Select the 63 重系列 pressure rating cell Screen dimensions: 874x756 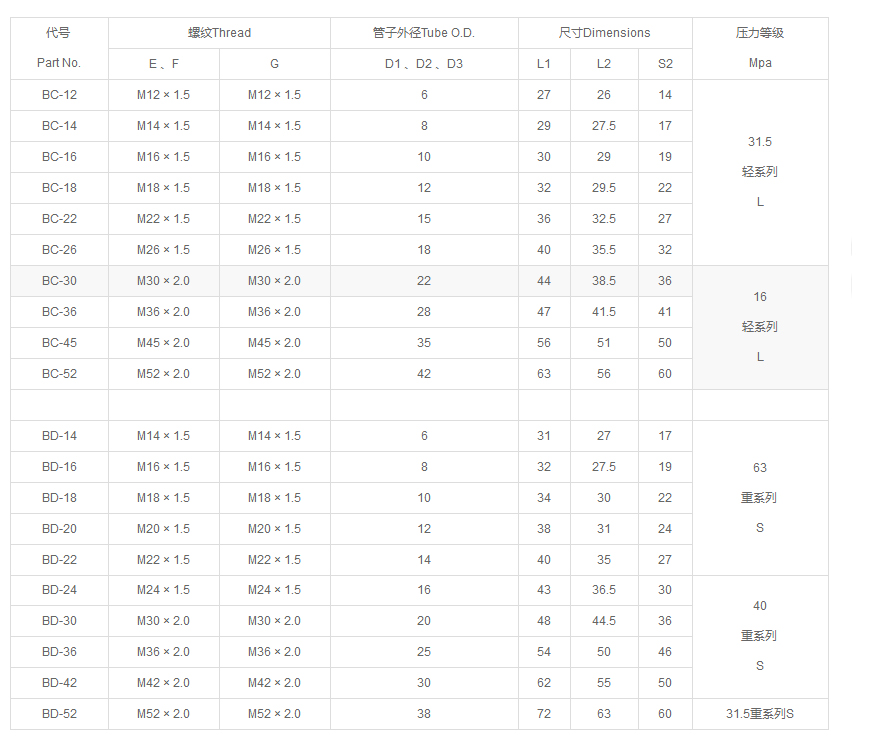pos(760,497)
